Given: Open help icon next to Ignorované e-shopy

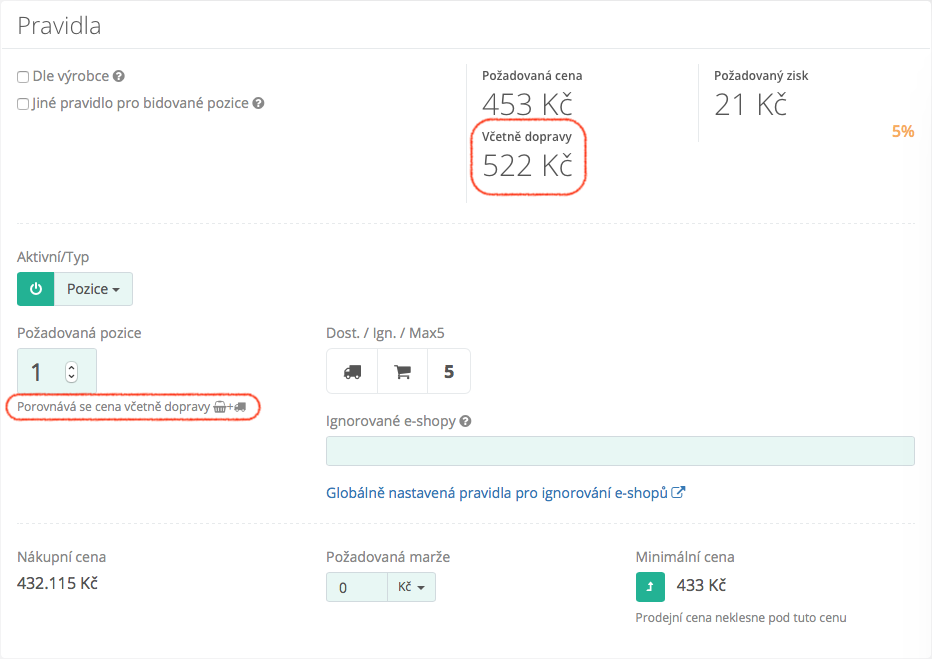Looking at the screenshot, I should (x=466, y=421).
